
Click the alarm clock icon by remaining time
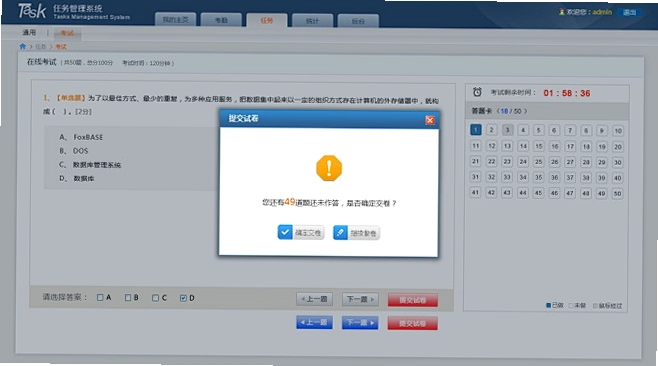pyautogui.click(x=477, y=92)
